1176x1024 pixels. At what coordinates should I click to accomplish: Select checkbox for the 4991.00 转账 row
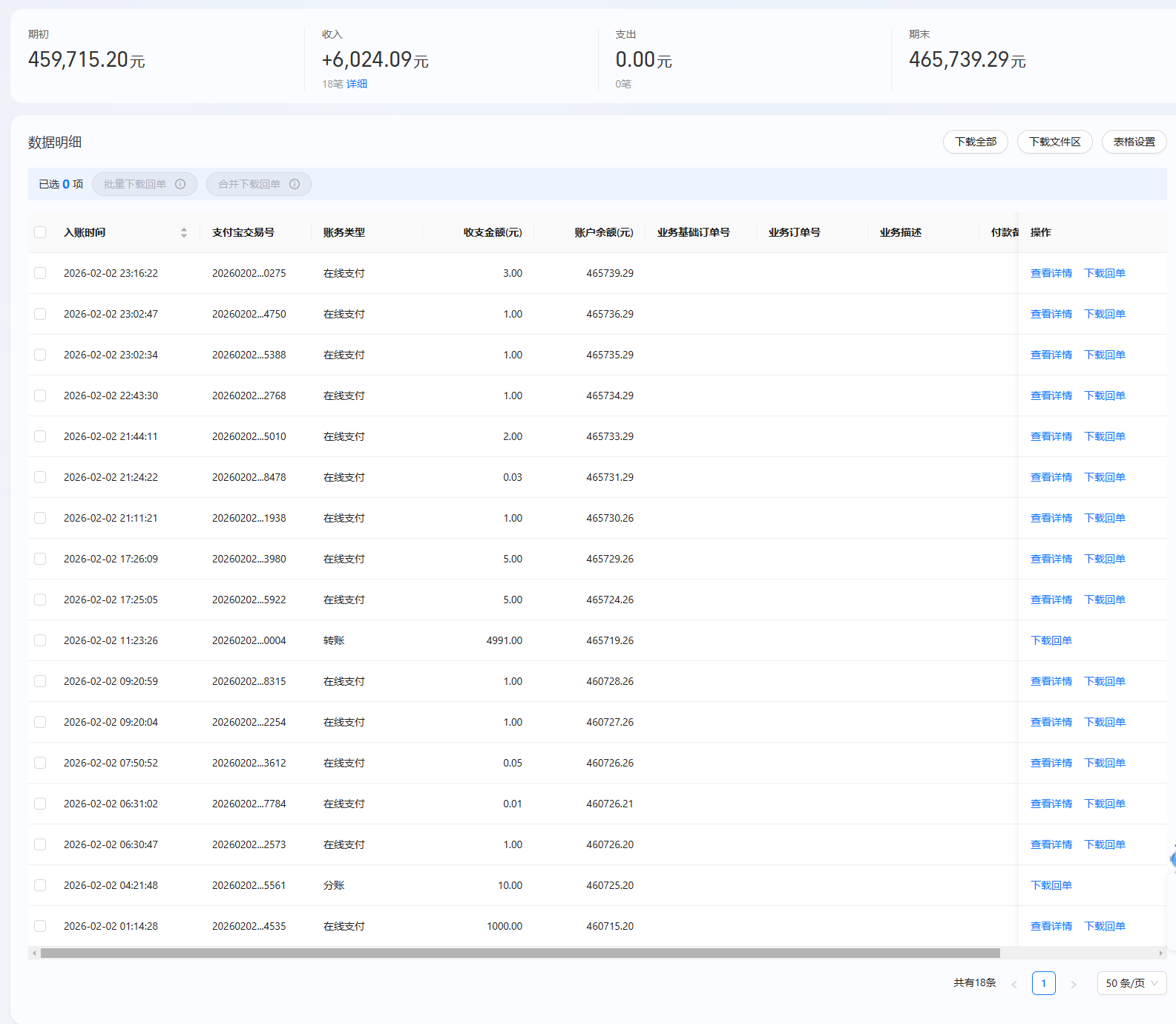pos(40,640)
